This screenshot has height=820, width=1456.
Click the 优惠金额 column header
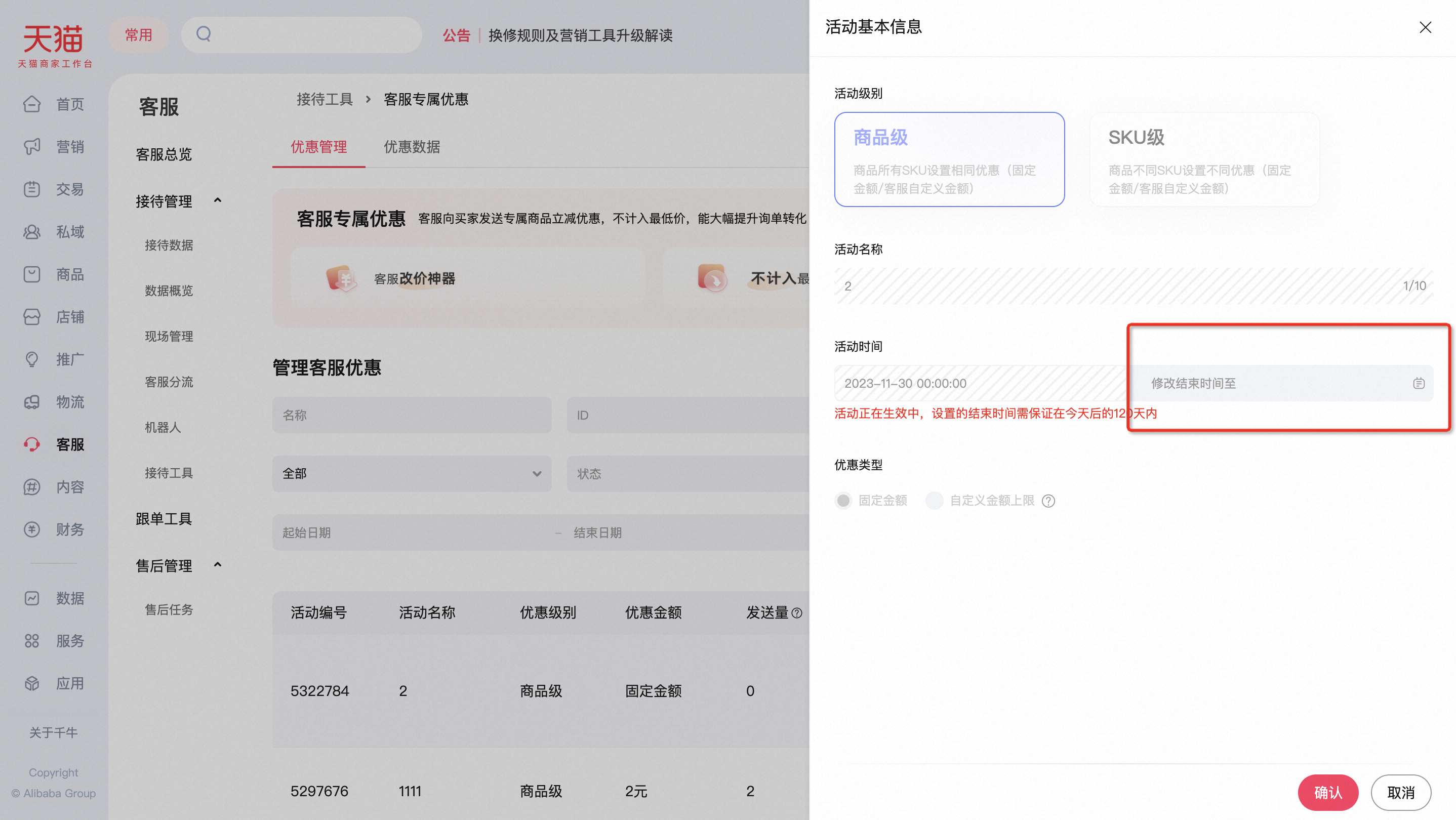point(654,612)
